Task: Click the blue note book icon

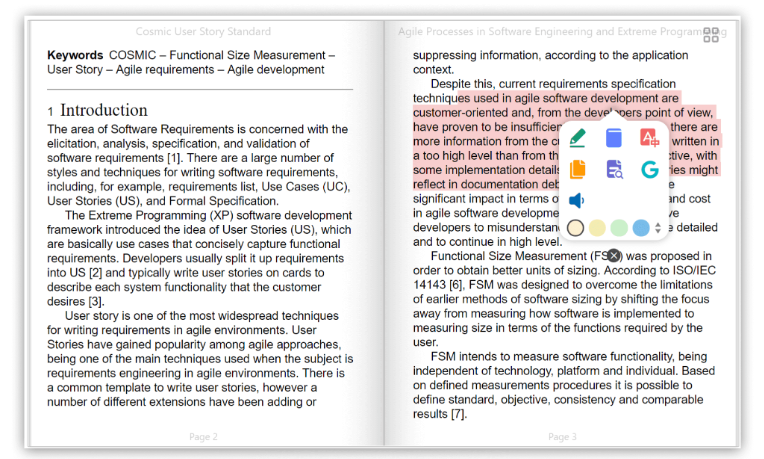Action: (x=613, y=139)
